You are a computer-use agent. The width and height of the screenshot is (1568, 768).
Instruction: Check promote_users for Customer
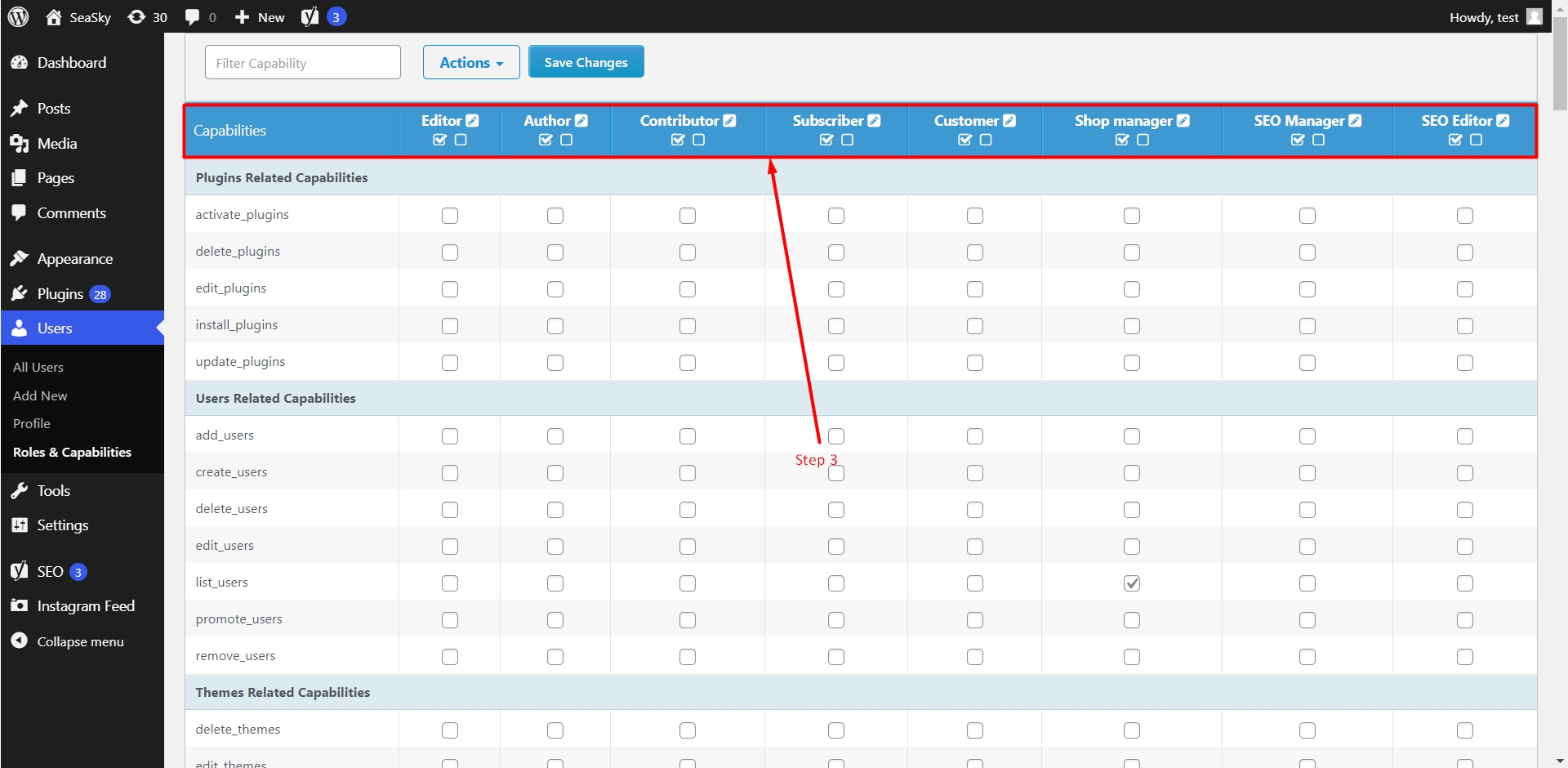pyautogui.click(x=975, y=620)
